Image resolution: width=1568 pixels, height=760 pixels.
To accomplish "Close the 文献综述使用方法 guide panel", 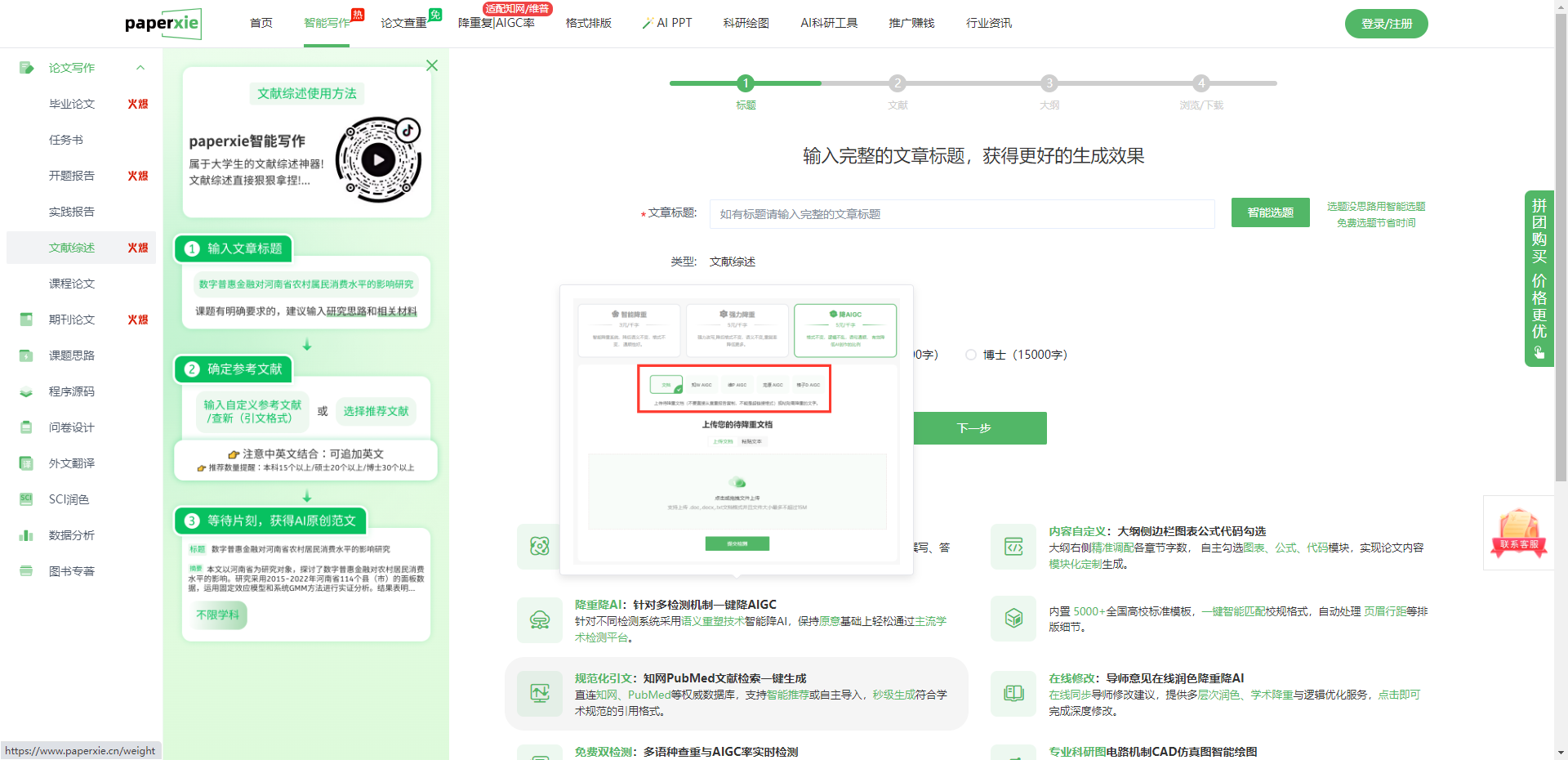I will [x=432, y=65].
